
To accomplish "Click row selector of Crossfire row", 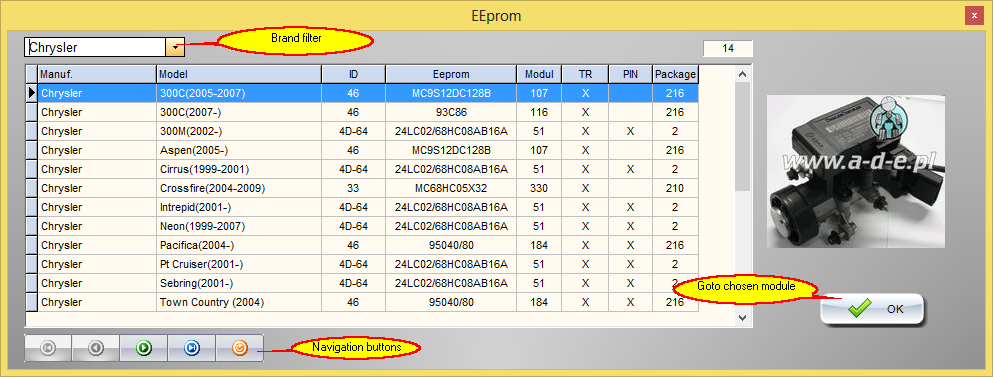I will point(31,188).
